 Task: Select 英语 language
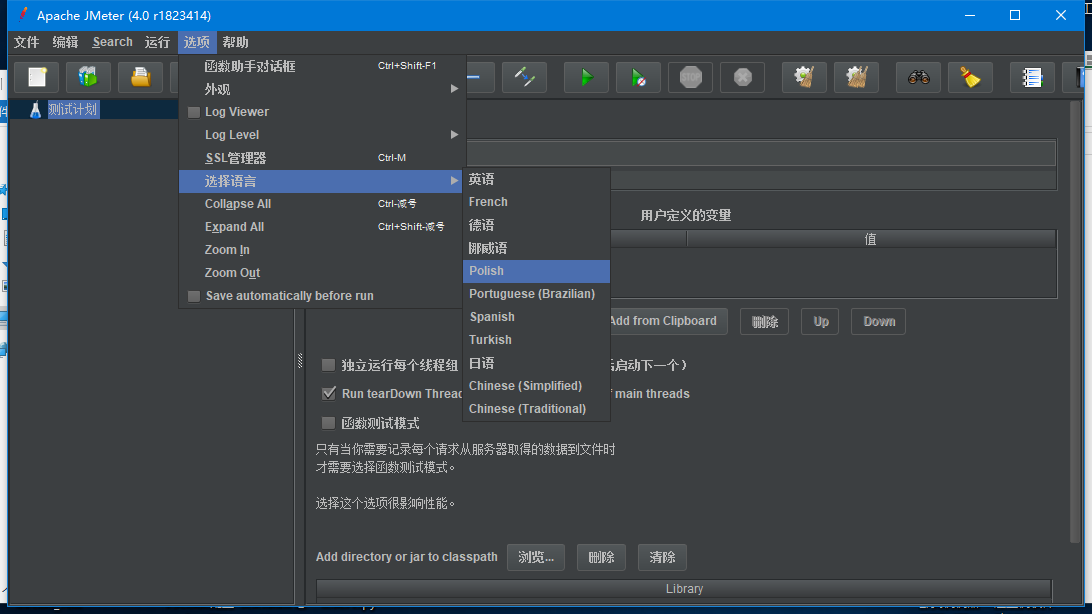click(x=536, y=180)
